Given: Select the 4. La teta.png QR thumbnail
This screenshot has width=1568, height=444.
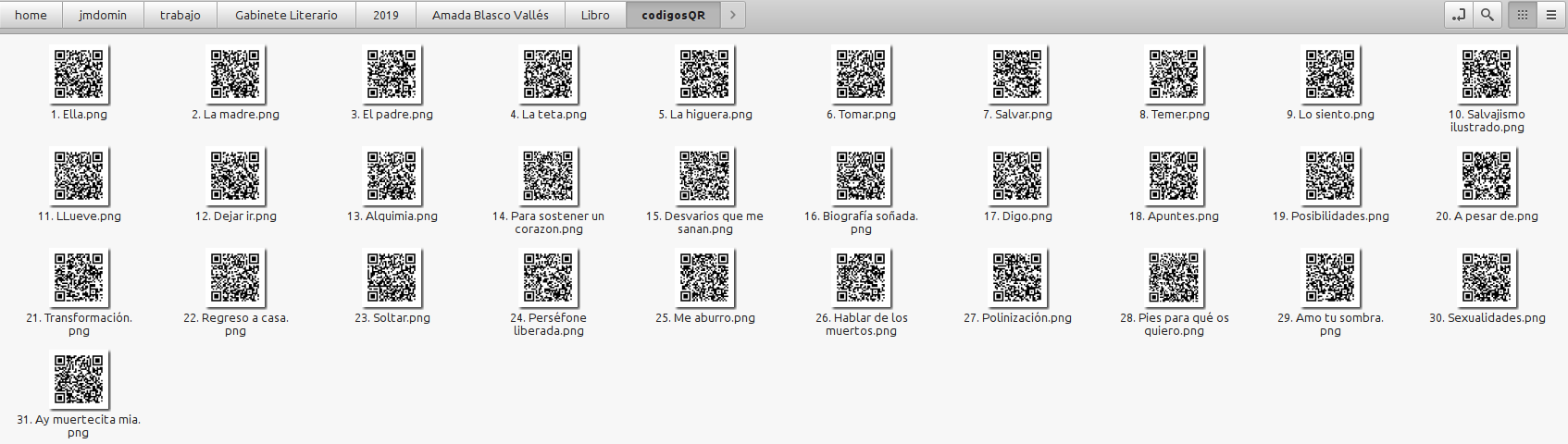Looking at the screenshot, I should pyautogui.click(x=548, y=74).
